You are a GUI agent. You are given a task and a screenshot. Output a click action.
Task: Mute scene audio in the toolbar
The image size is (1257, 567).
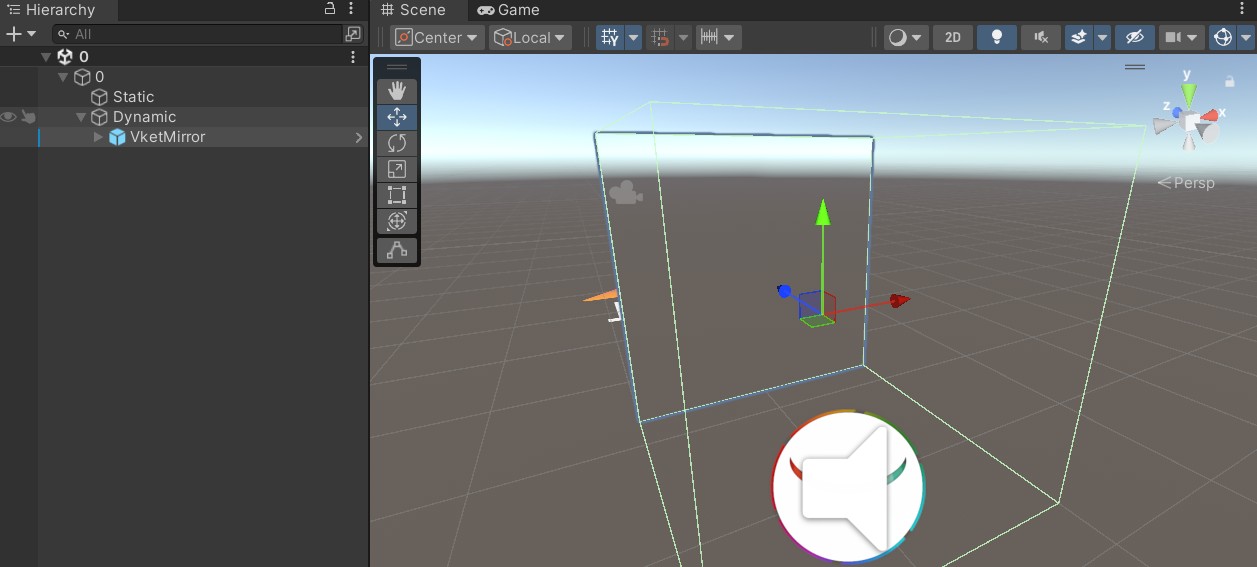pyautogui.click(x=1040, y=37)
